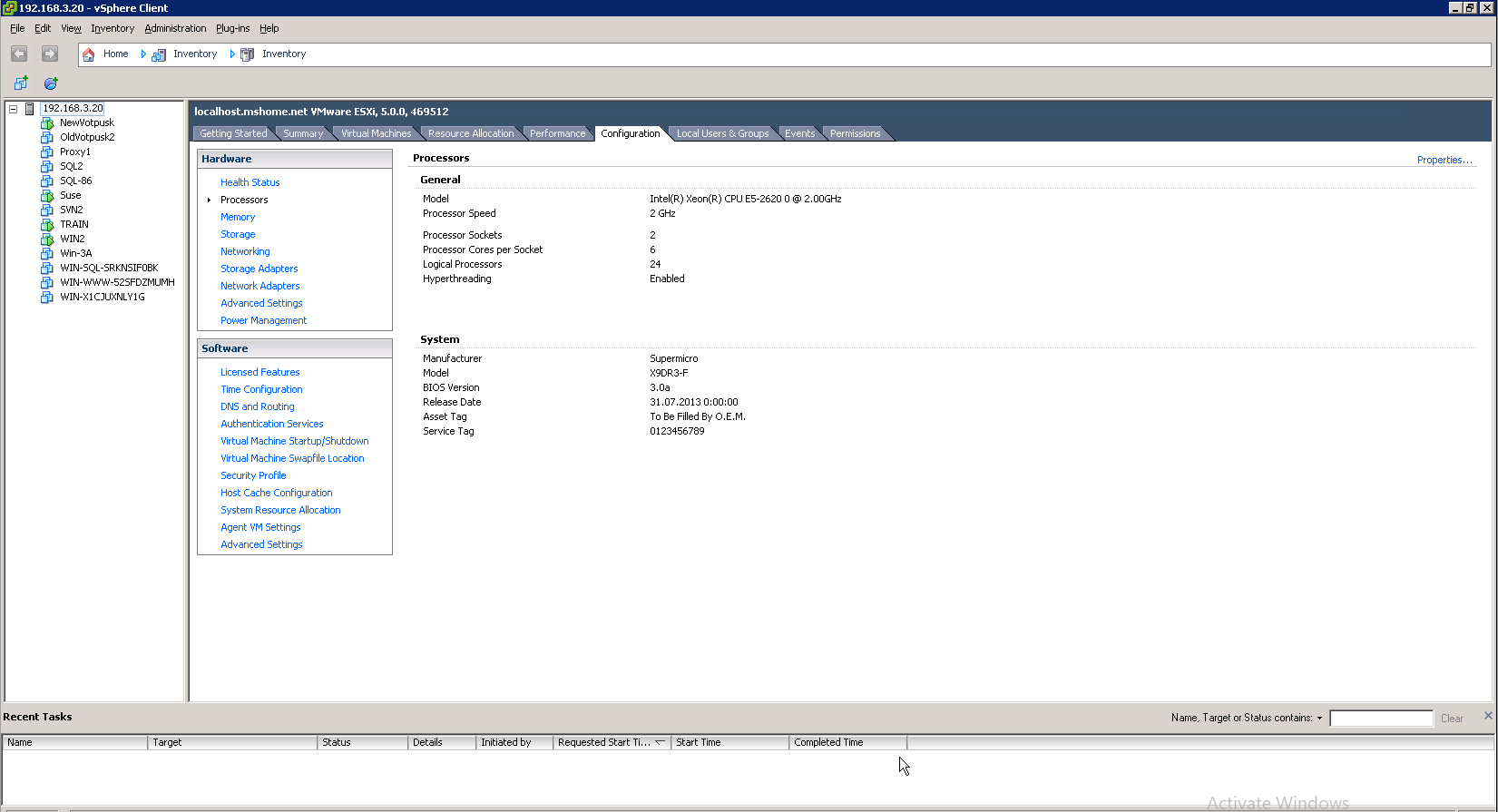Click the VM icon next to Win-3A
The width and height of the screenshot is (1498, 812).
click(x=47, y=254)
